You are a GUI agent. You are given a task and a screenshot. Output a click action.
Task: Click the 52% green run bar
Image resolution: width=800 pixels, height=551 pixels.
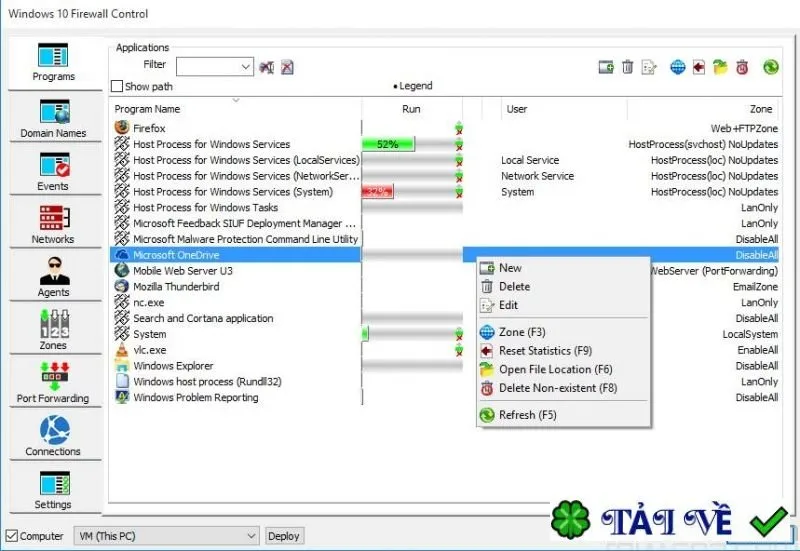click(388, 144)
